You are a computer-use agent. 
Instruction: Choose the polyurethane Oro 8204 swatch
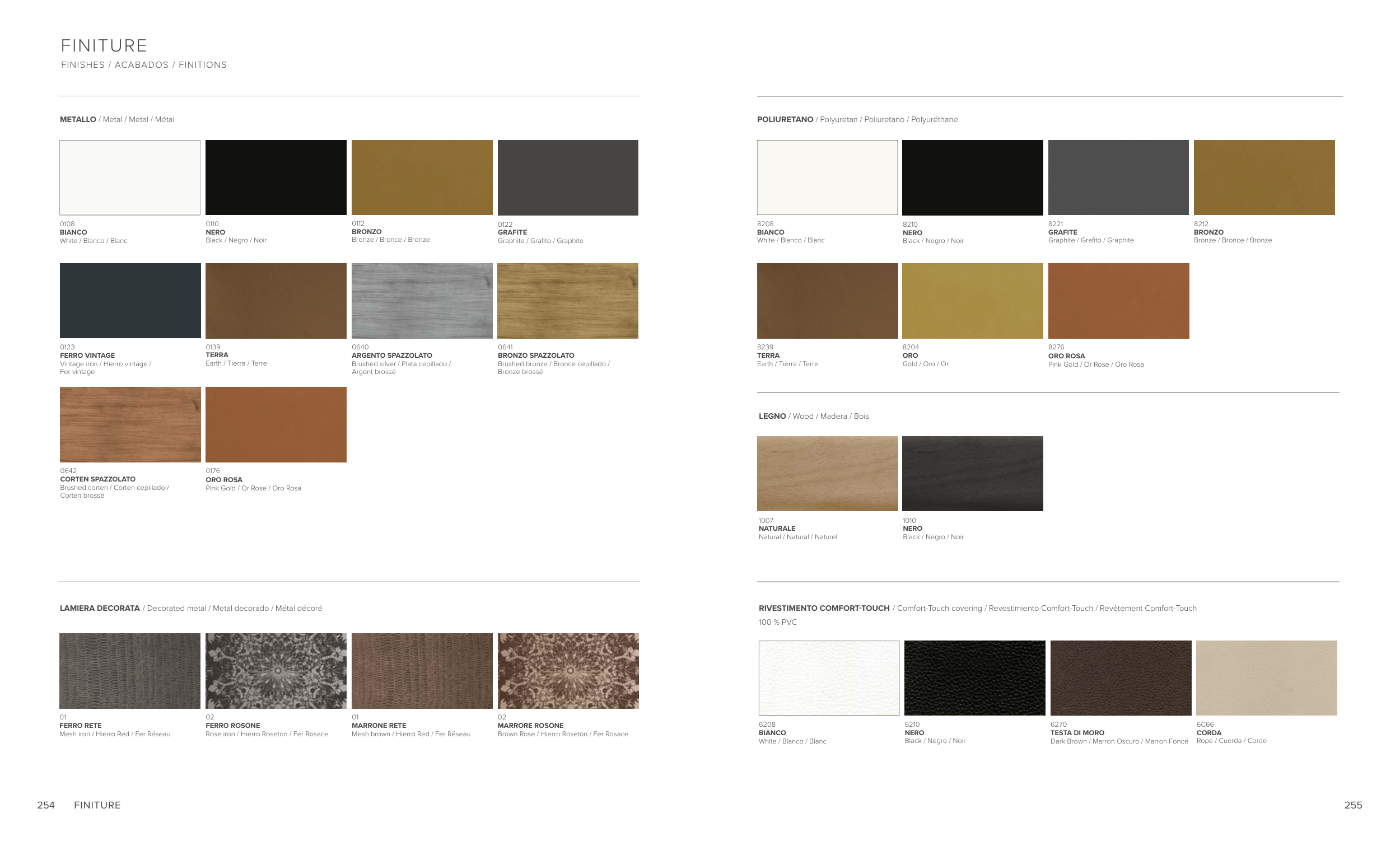972,301
